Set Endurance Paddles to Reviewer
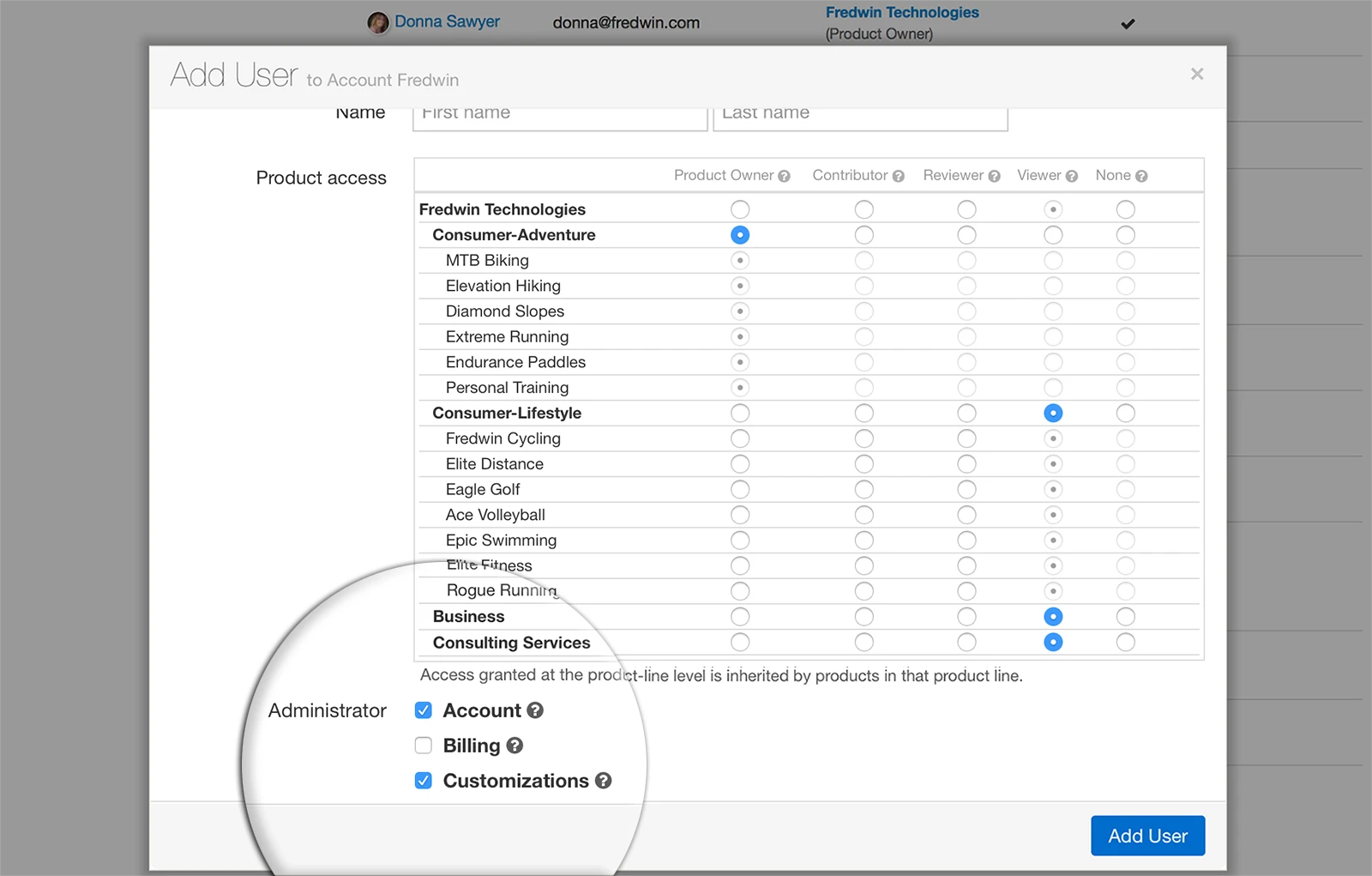This screenshot has width=1372, height=876. pos(967,363)
